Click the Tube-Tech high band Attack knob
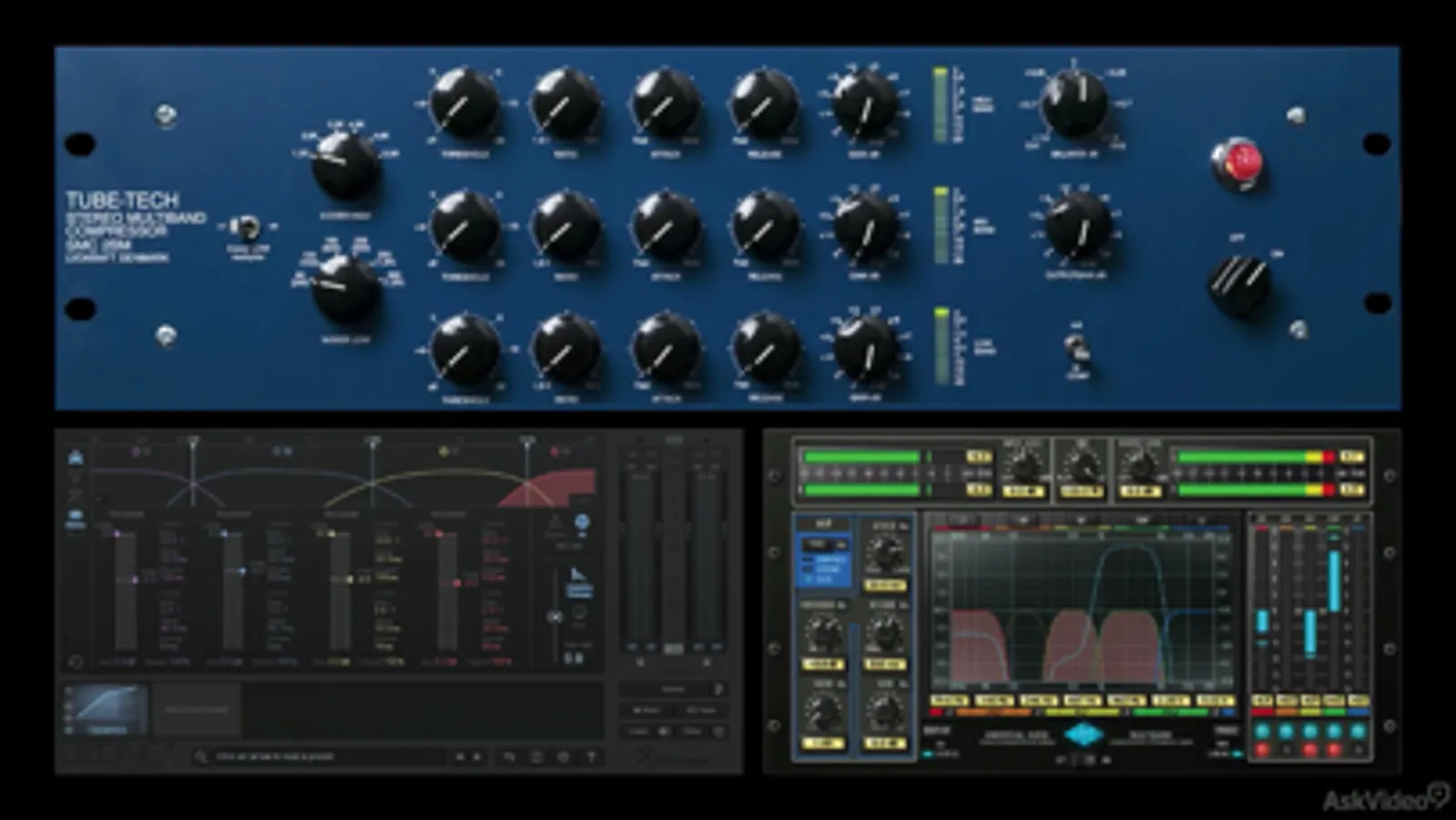Screen dimensions: 1456x820 click(666, 104)
